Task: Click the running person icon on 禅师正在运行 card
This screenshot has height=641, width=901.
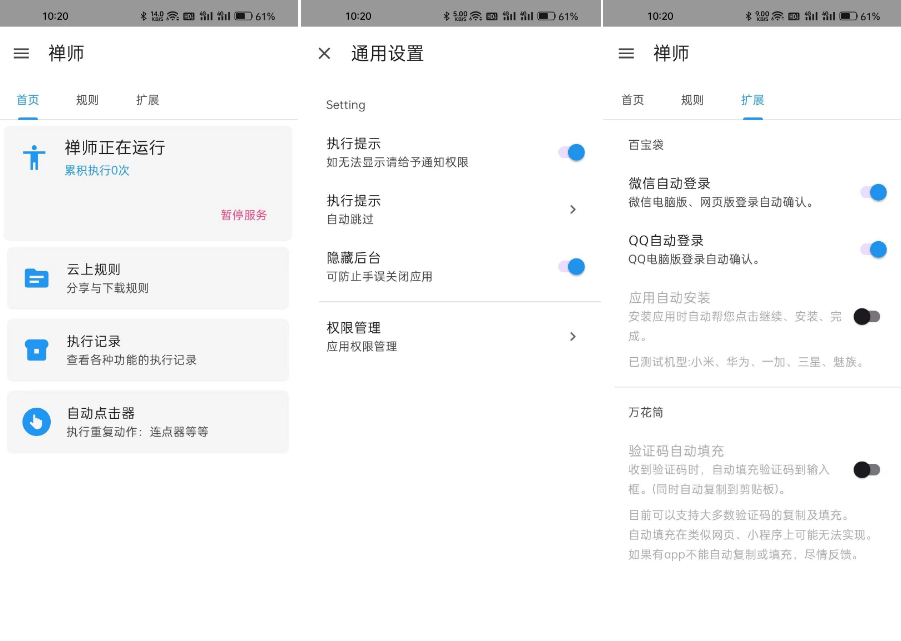Action: [x=36, y=155]
